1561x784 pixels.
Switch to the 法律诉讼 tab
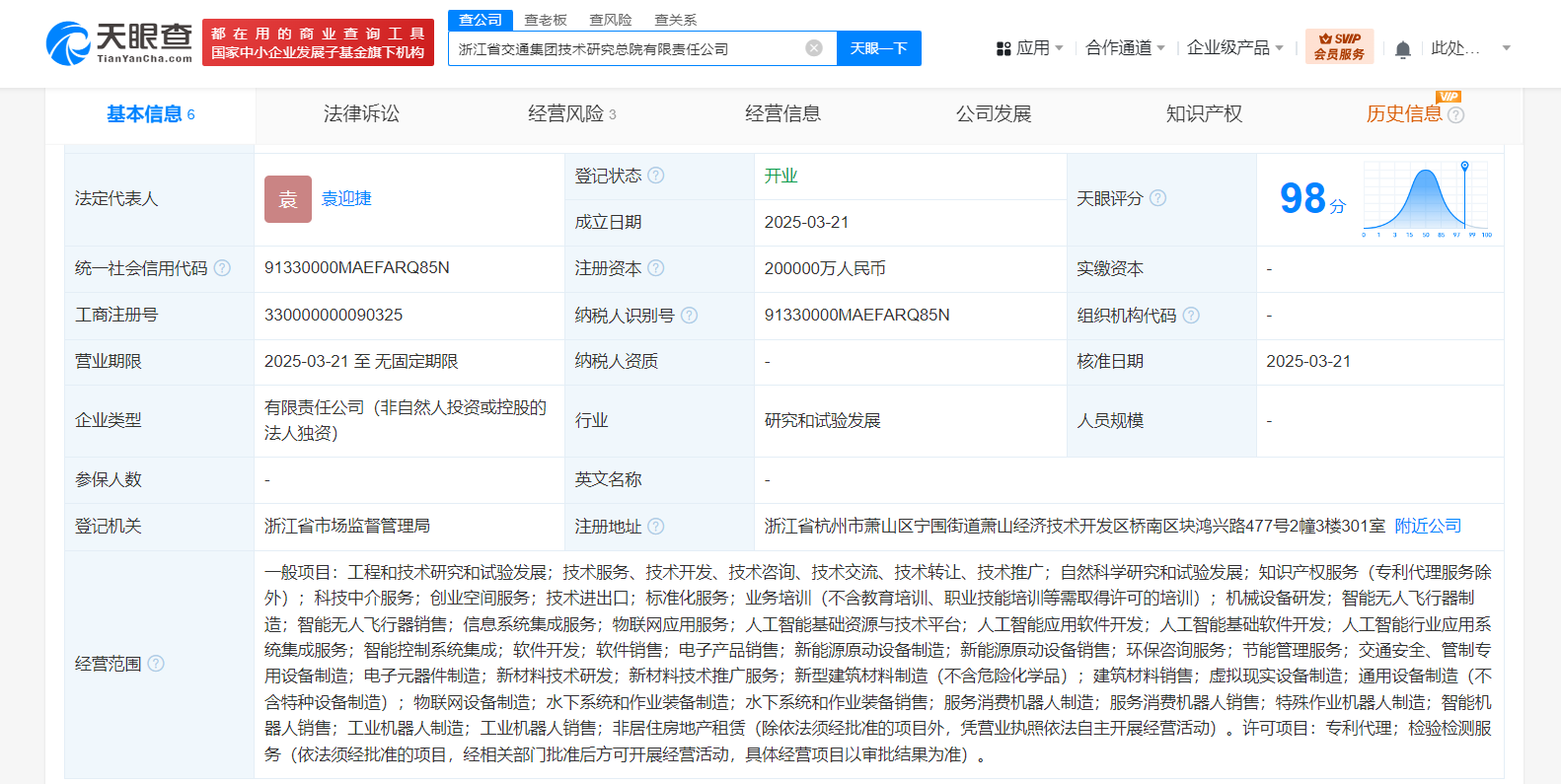click(x=361, y=114)
